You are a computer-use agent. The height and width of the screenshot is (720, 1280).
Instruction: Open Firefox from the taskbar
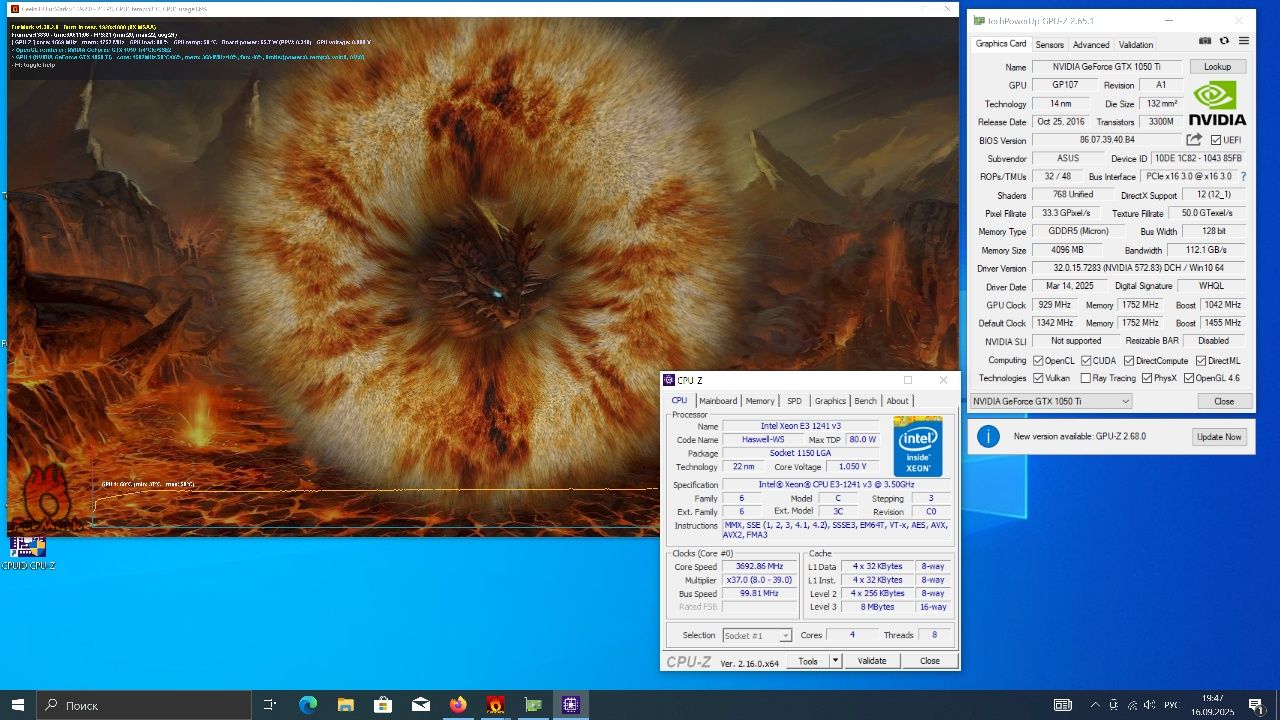coord(458,705)
